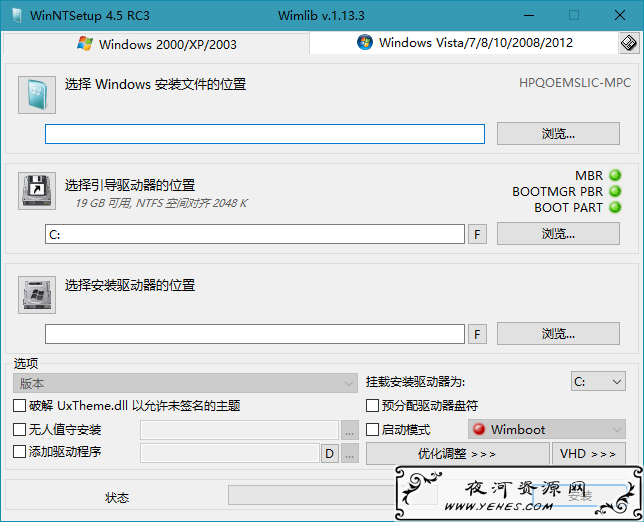
Task: Click the 19 GB free NTFS info text
Action: (x=161, y=203)
